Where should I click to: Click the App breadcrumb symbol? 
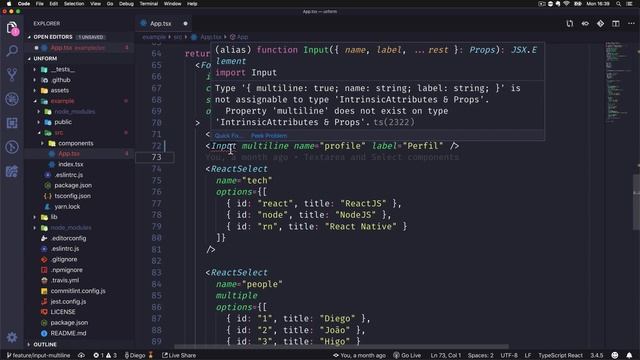click(x=239, y=37)
